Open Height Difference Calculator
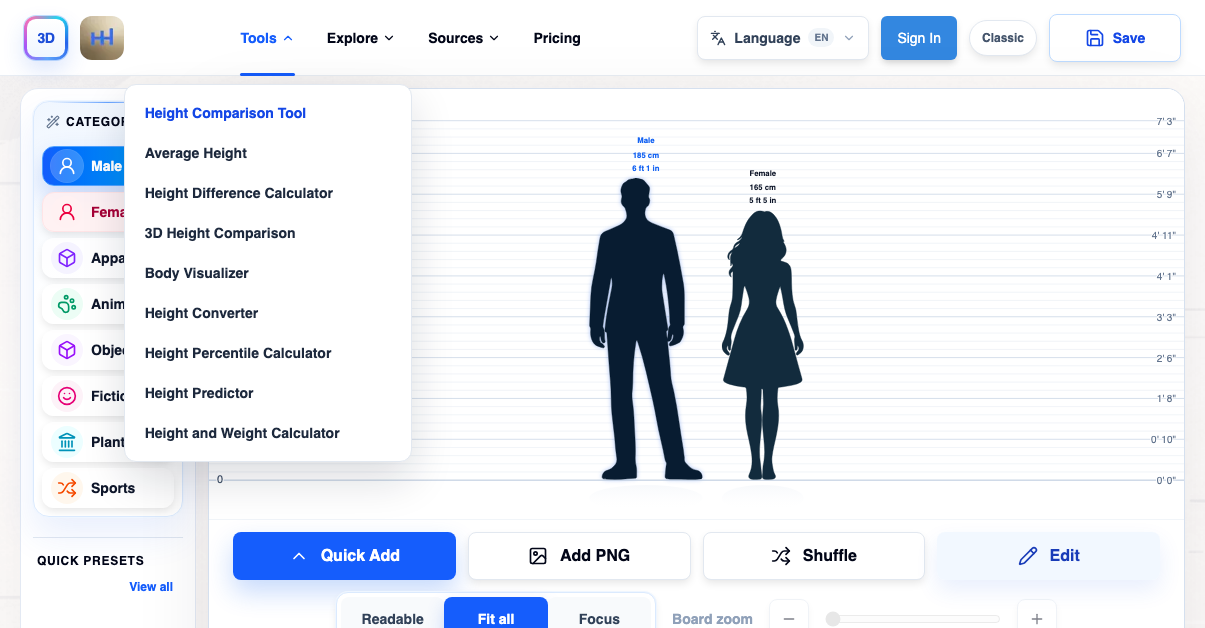The width and height of the screenshot is (1205, 628). tap(239, 193)
